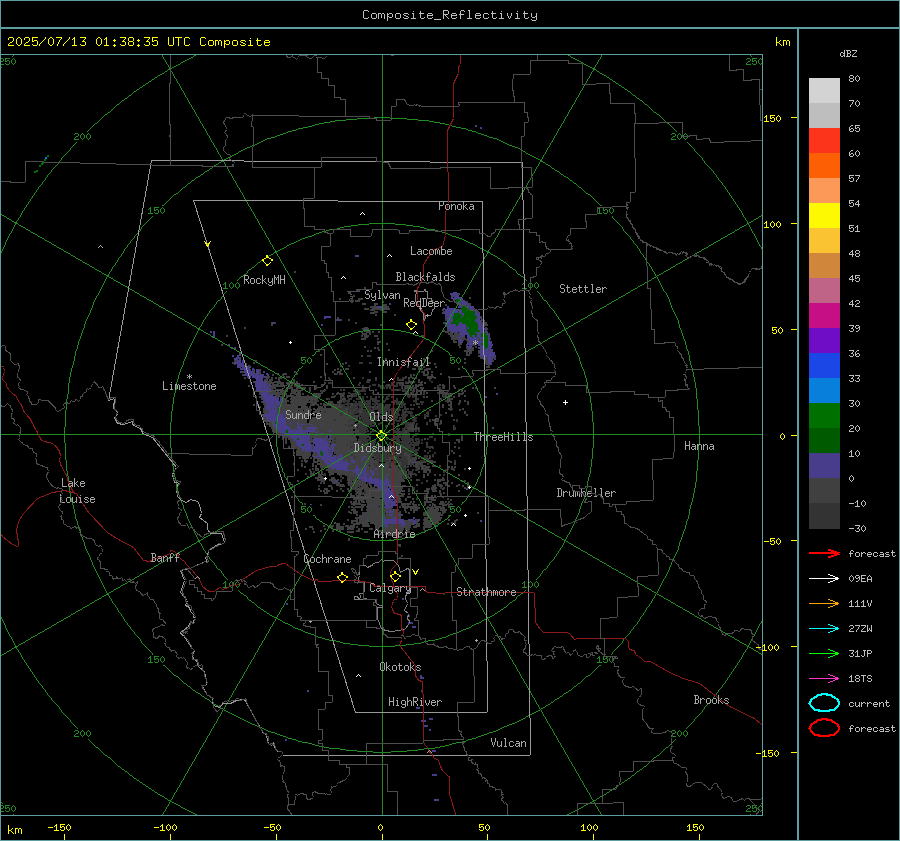Screen dimensions: 900x841
Task: Click the Lake Louise label
Action: (77, 491)
